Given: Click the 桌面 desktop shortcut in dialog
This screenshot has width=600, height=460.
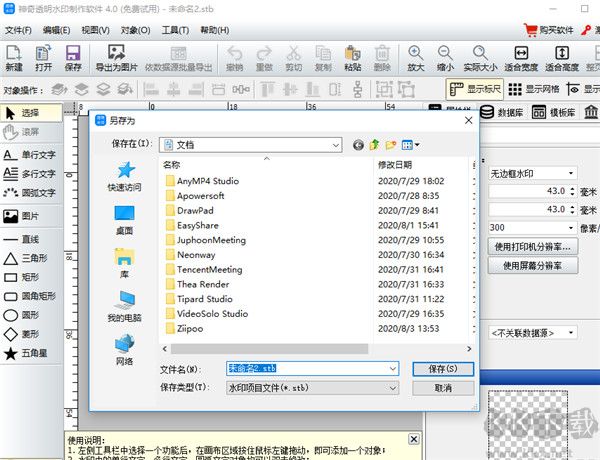Looking at the screenshot, I should (124, 220).
